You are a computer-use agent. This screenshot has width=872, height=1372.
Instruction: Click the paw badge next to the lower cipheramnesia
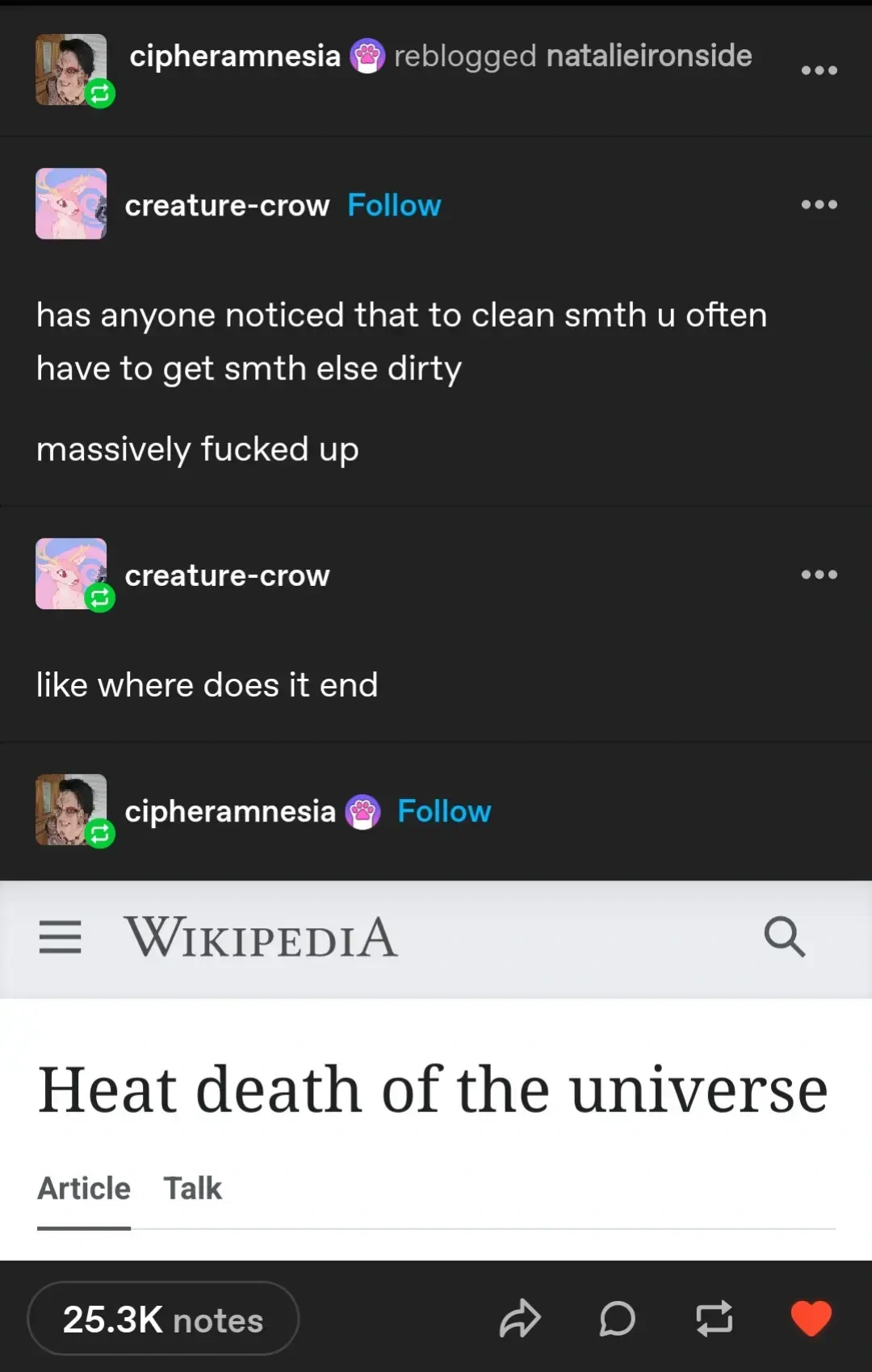(363, 812)
